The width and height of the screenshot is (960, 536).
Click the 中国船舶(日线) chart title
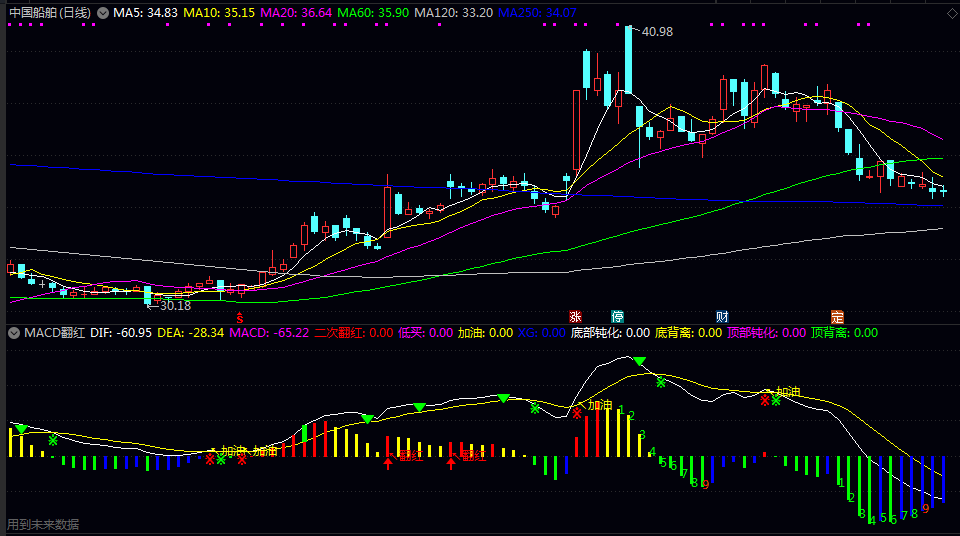pos(48,13)
